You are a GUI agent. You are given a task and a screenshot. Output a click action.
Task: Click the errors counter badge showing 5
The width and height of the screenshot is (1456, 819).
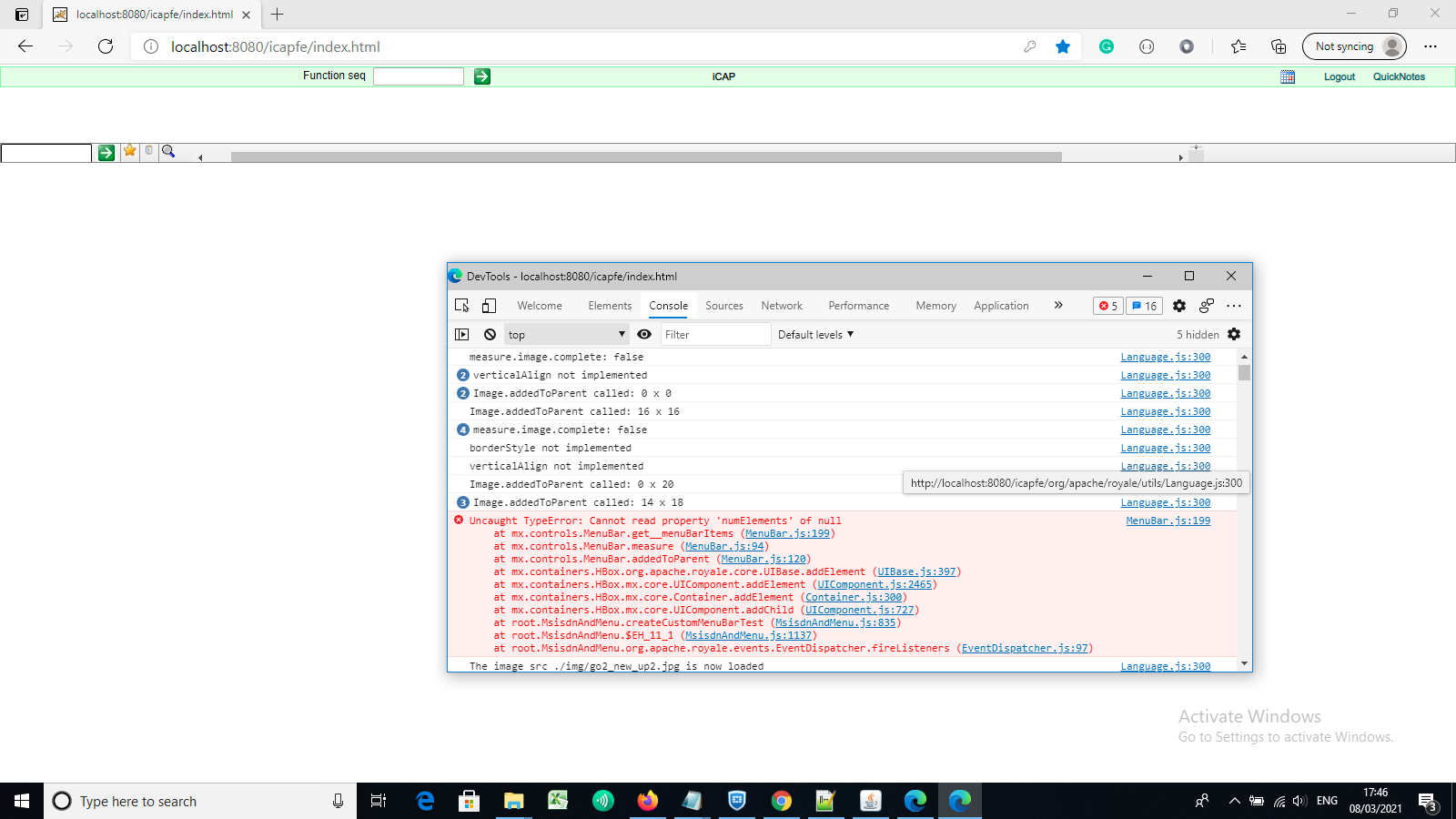1107,306
